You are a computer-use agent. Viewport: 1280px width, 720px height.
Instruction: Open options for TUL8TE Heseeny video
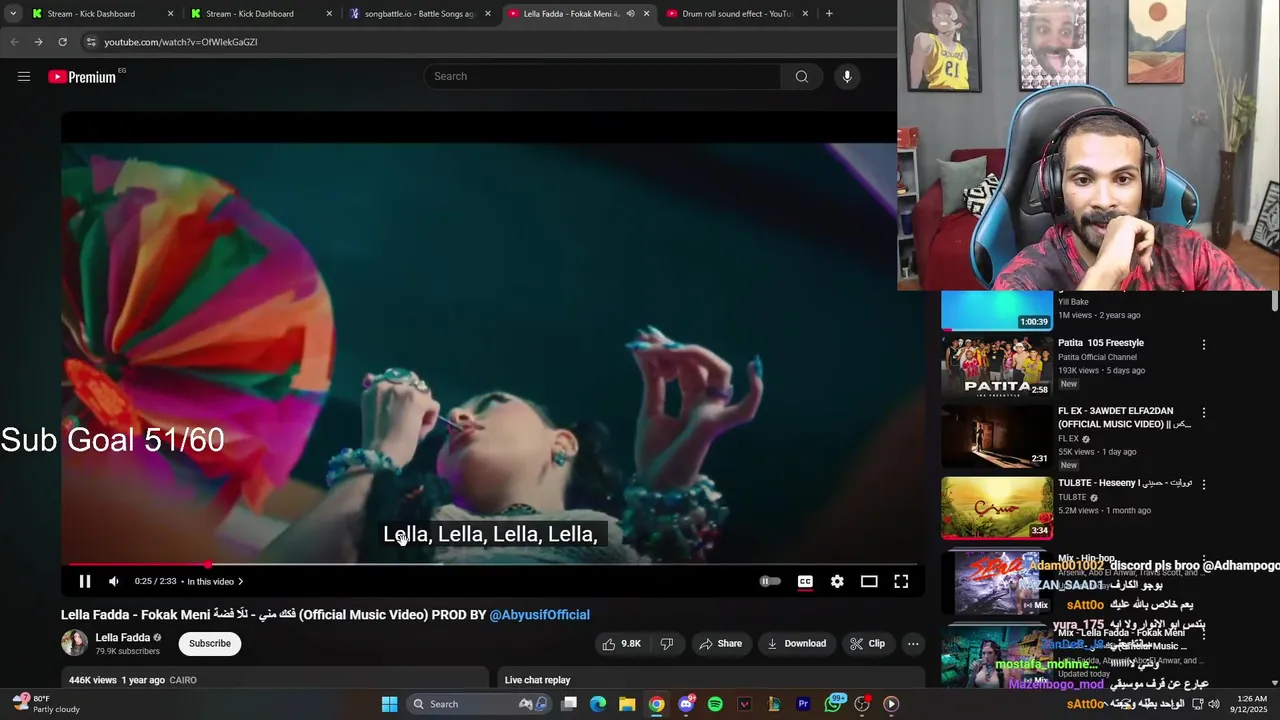pos(1204,485)
